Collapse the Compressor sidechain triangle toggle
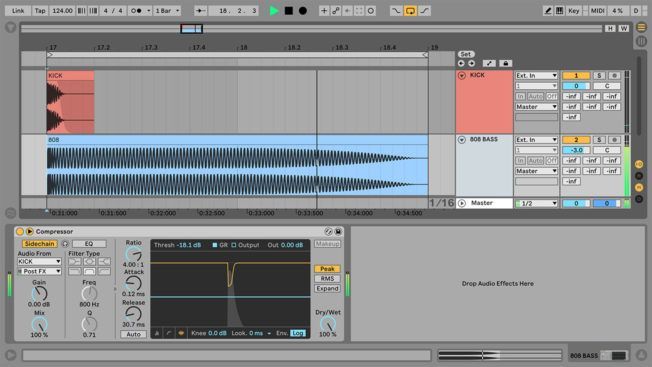 click(x=30, y=232)
